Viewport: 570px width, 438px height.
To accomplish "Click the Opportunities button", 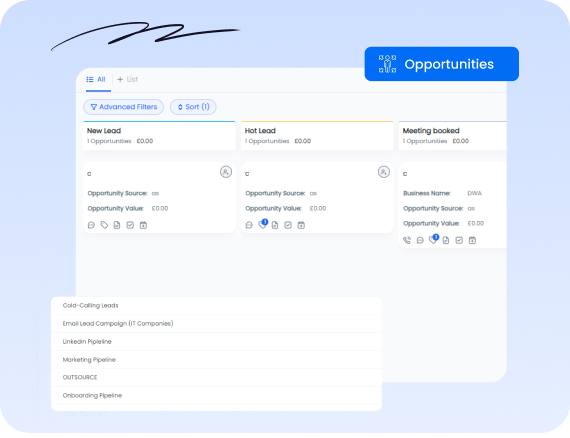I will tap(442, 64).
